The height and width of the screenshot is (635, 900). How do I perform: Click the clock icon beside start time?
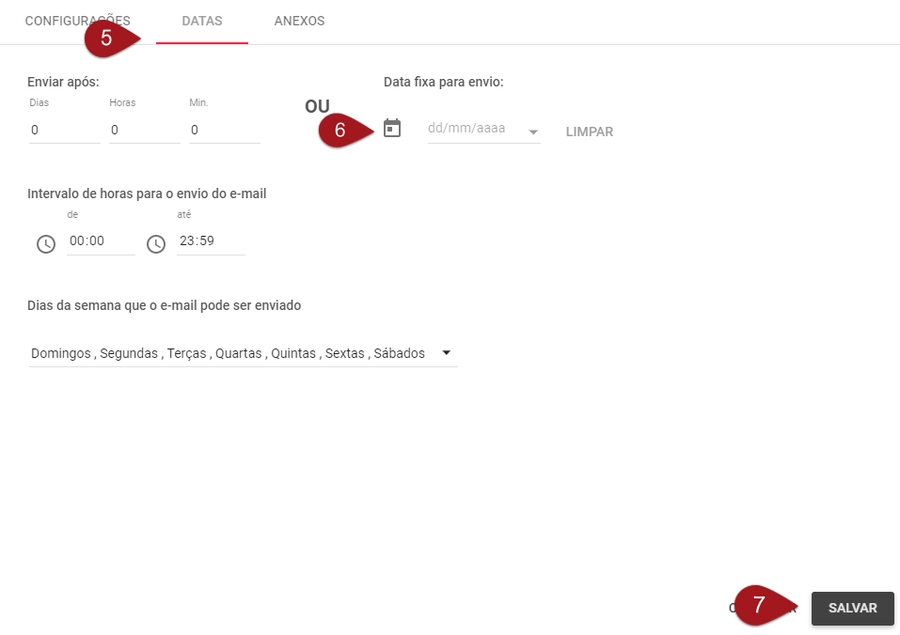[x=46, y=244]
